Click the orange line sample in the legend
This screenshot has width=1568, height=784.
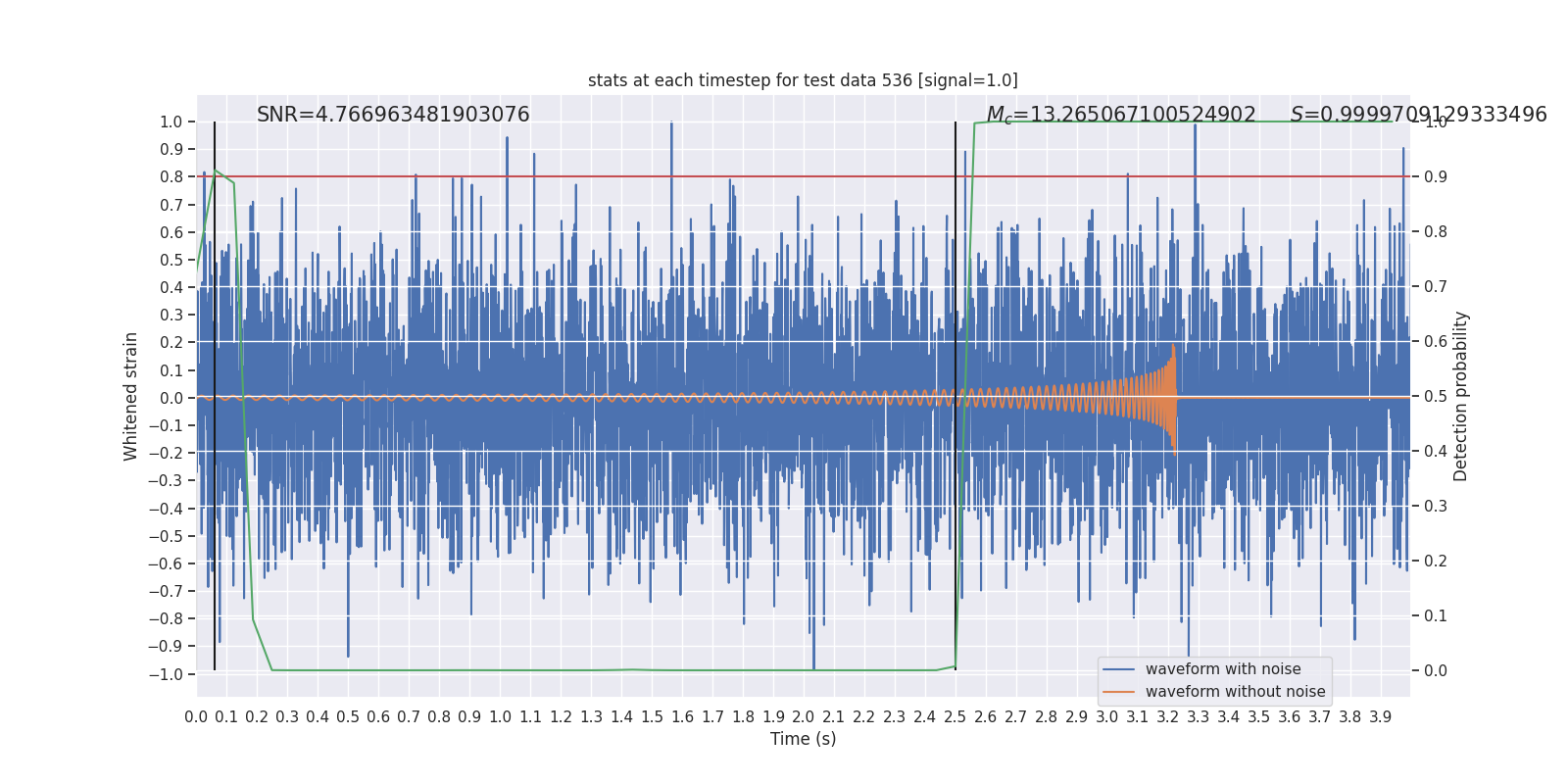click(x=1119, y=692)
